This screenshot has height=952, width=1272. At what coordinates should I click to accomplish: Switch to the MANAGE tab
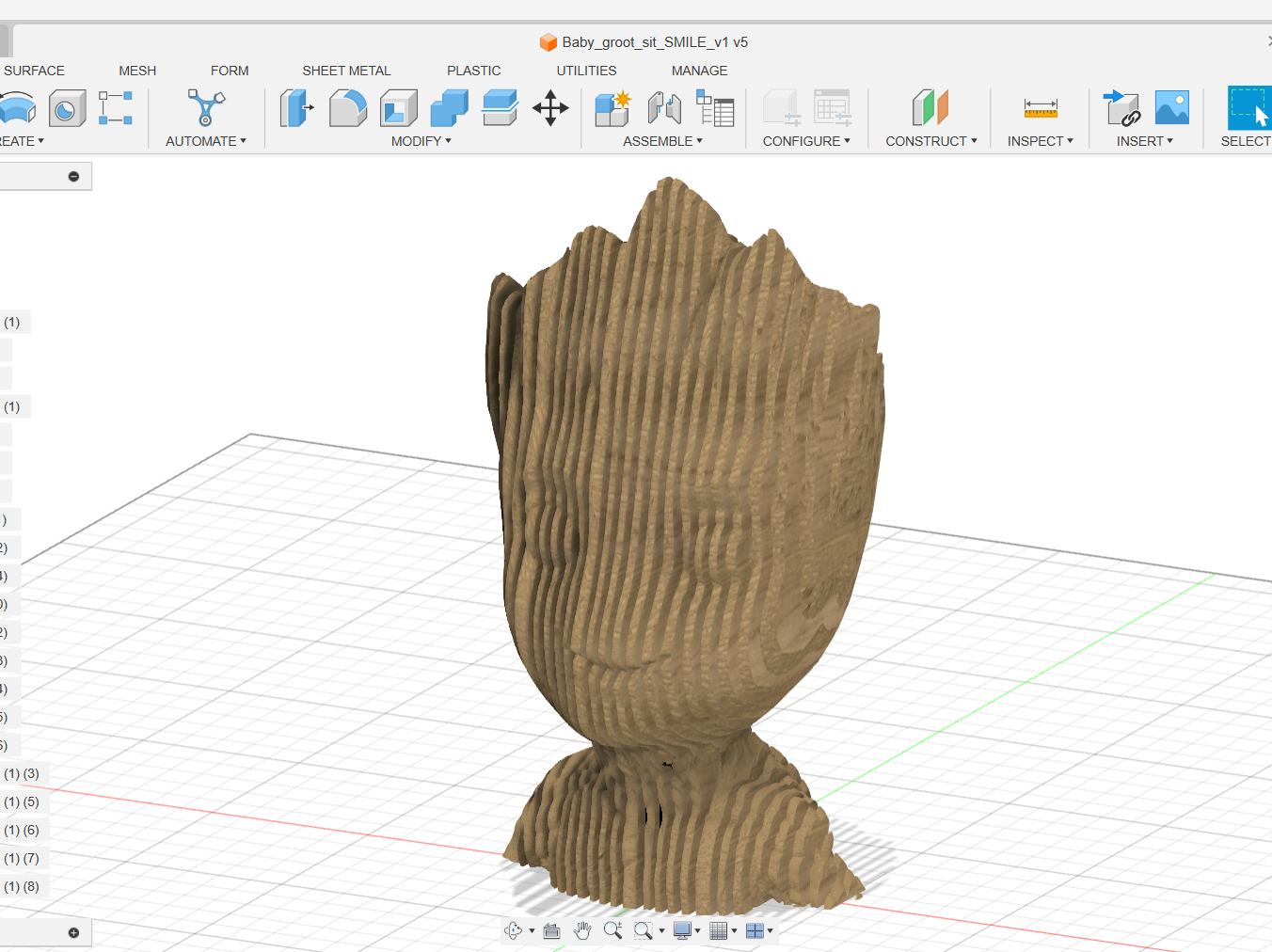[699, 71]
